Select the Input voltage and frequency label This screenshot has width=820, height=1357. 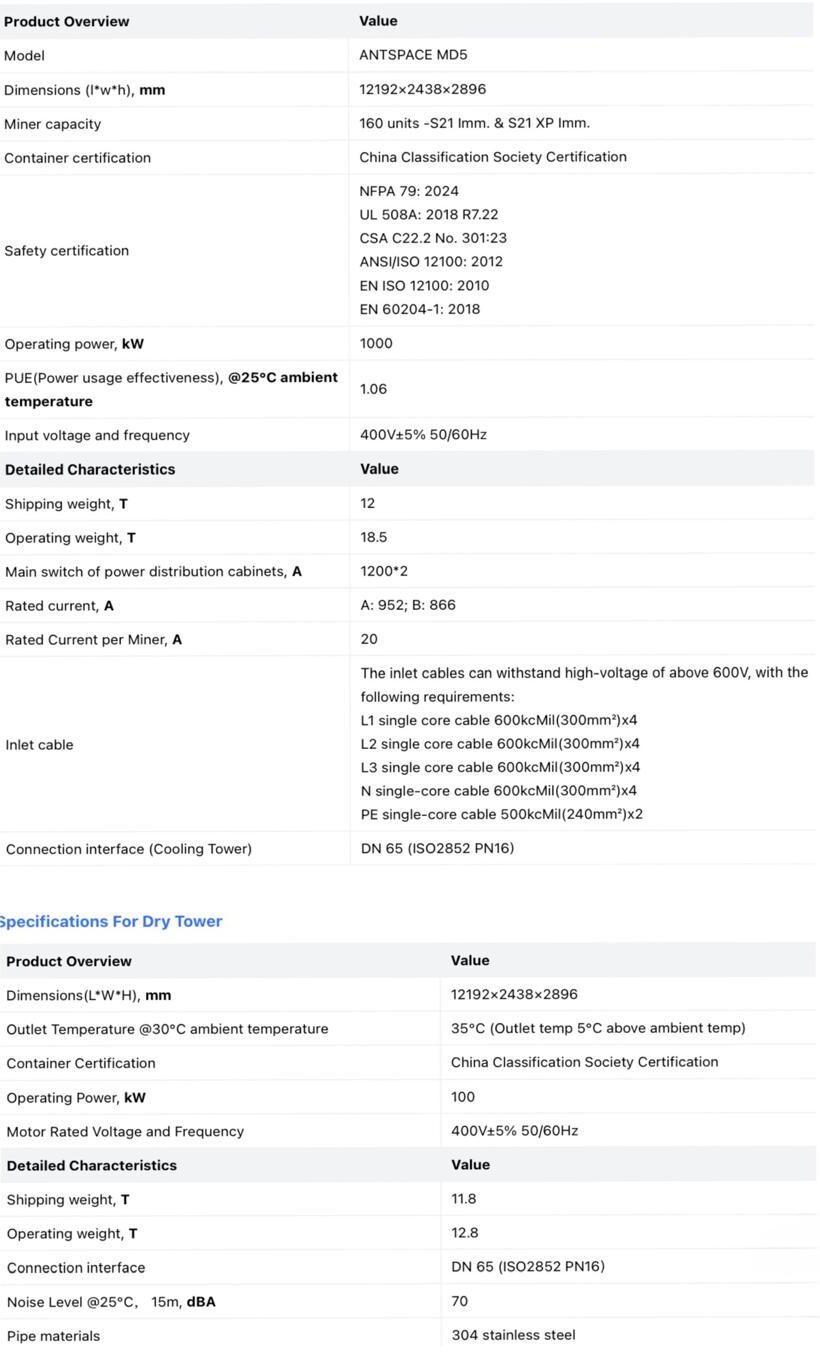(x=97, y=435)
